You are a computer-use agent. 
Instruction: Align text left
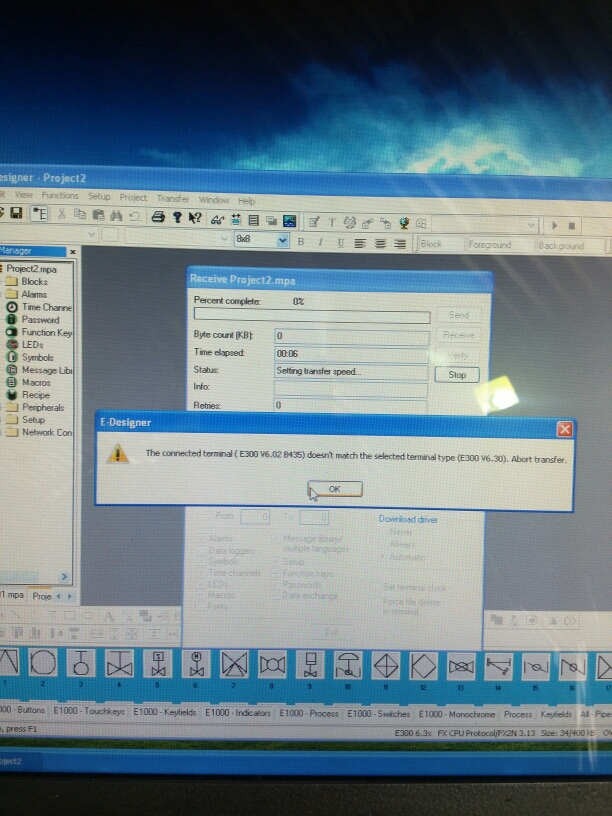360,243
